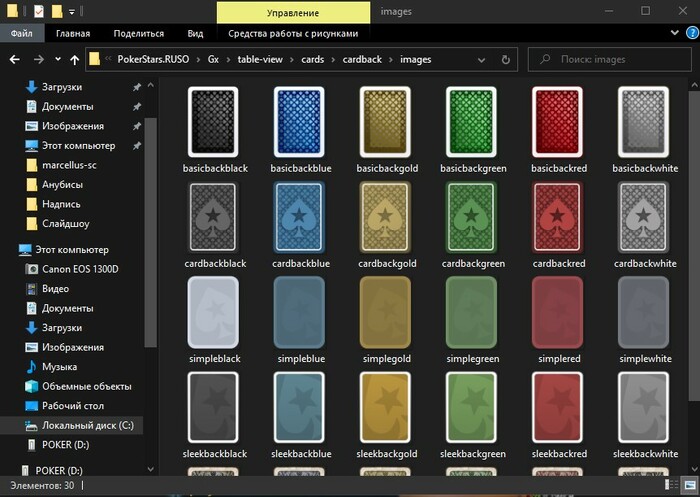Go forward with the right arrow
The image size is (700, 497).
39,59
